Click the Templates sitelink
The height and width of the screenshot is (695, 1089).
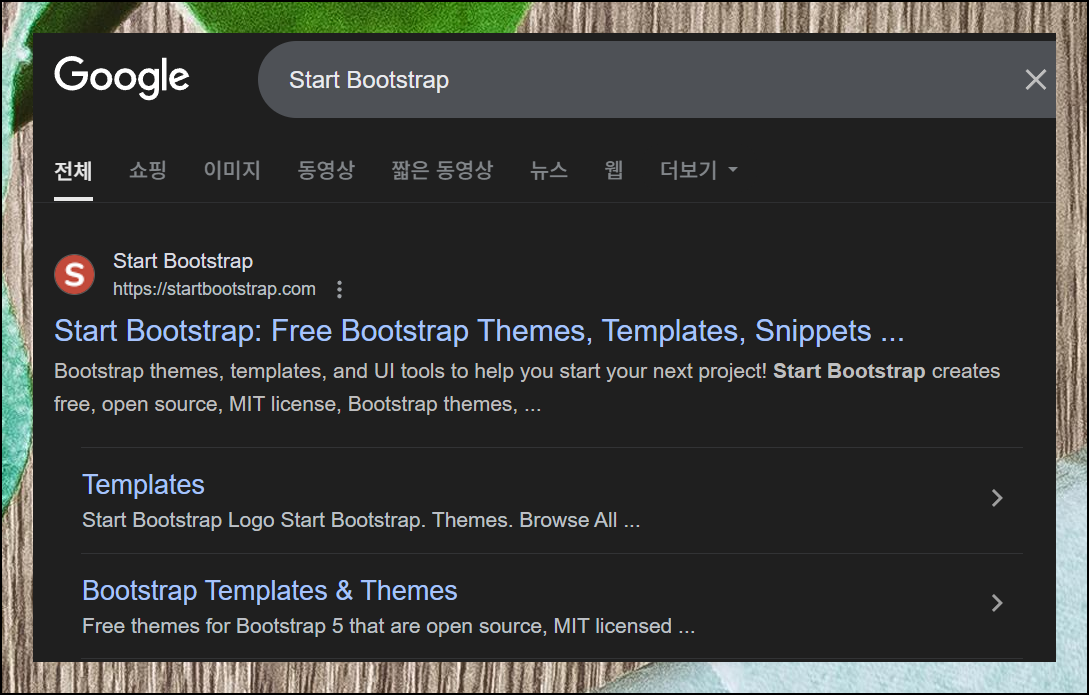[143, 485]
